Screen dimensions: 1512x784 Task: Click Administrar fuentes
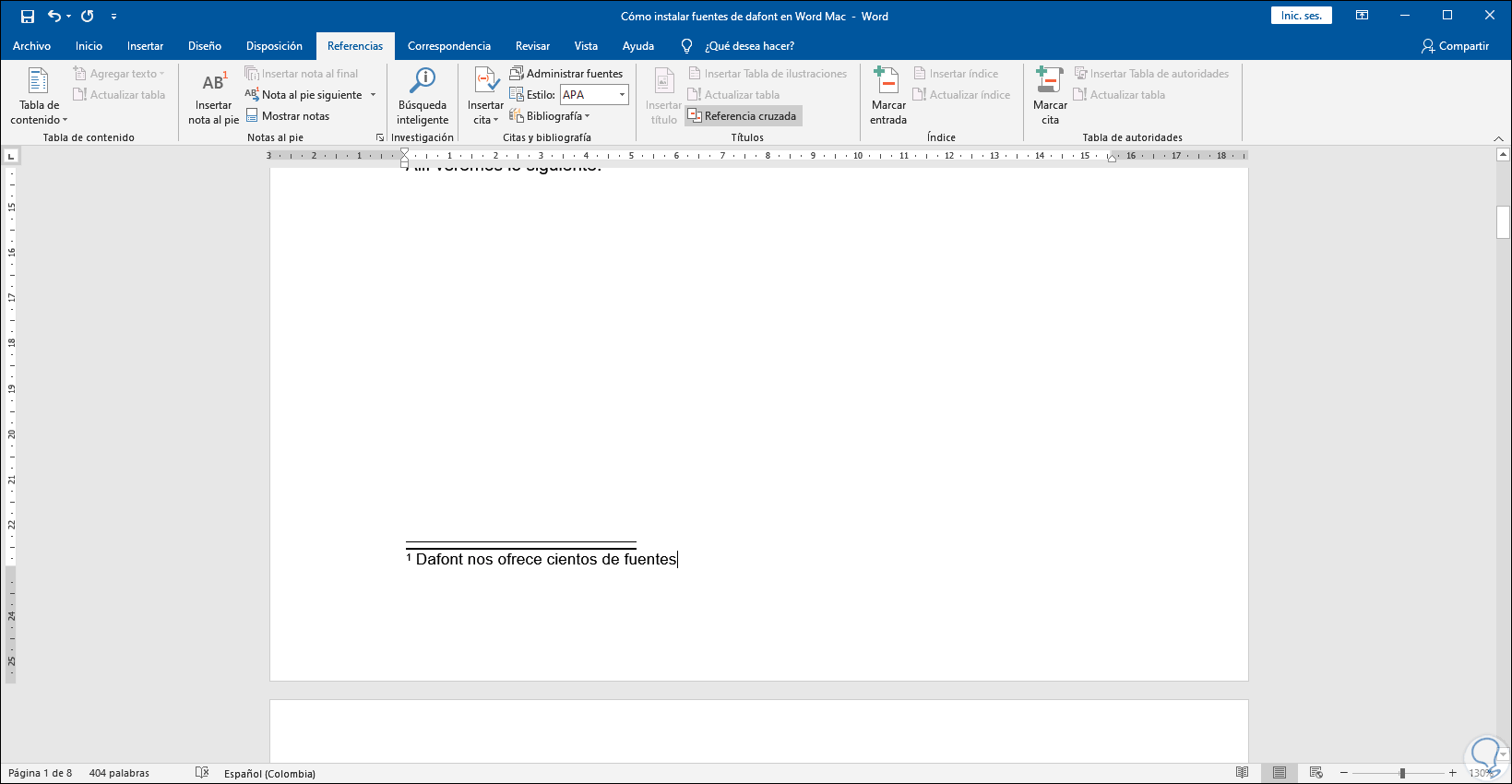pos(566,74)
